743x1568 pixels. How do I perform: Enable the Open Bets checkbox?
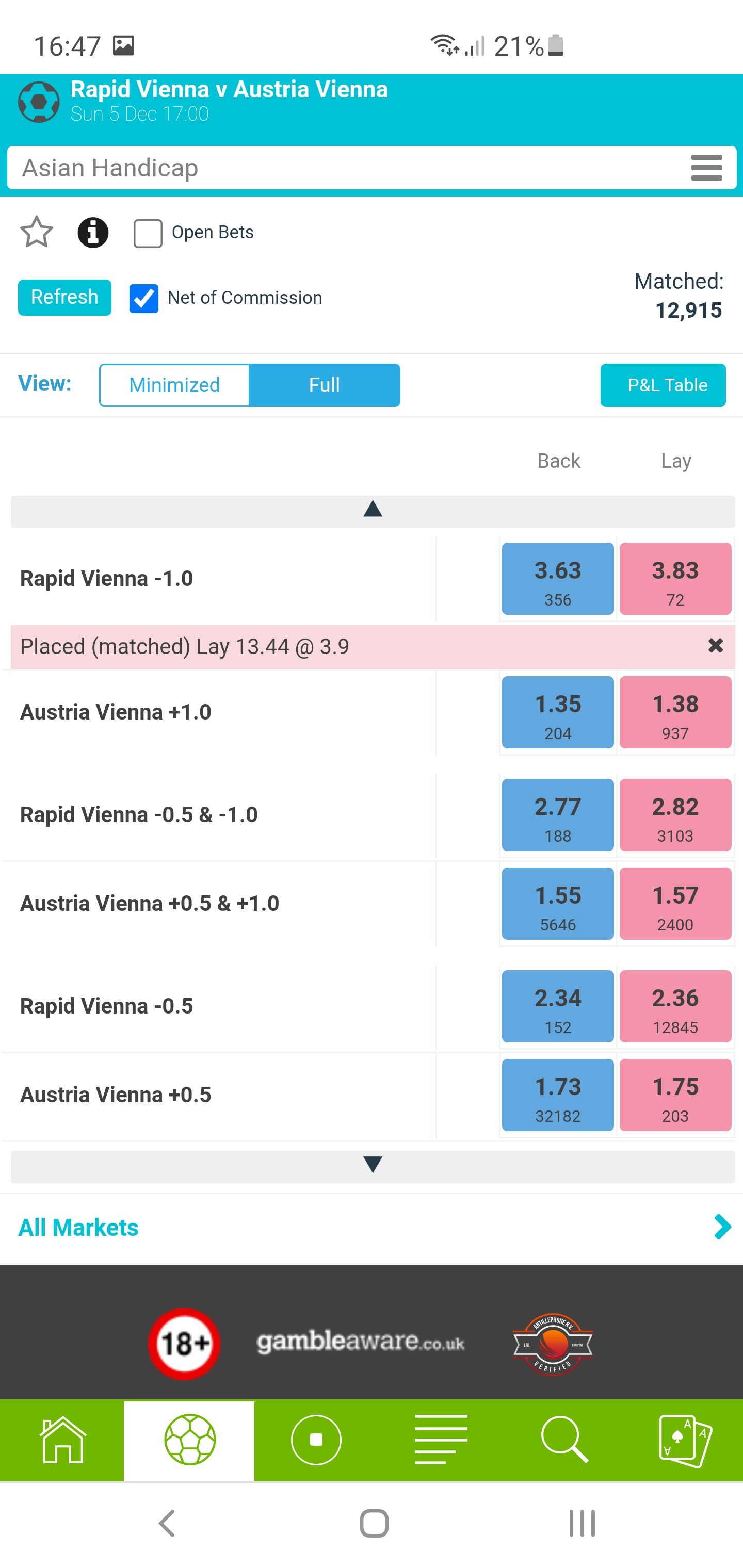[148, 233]
